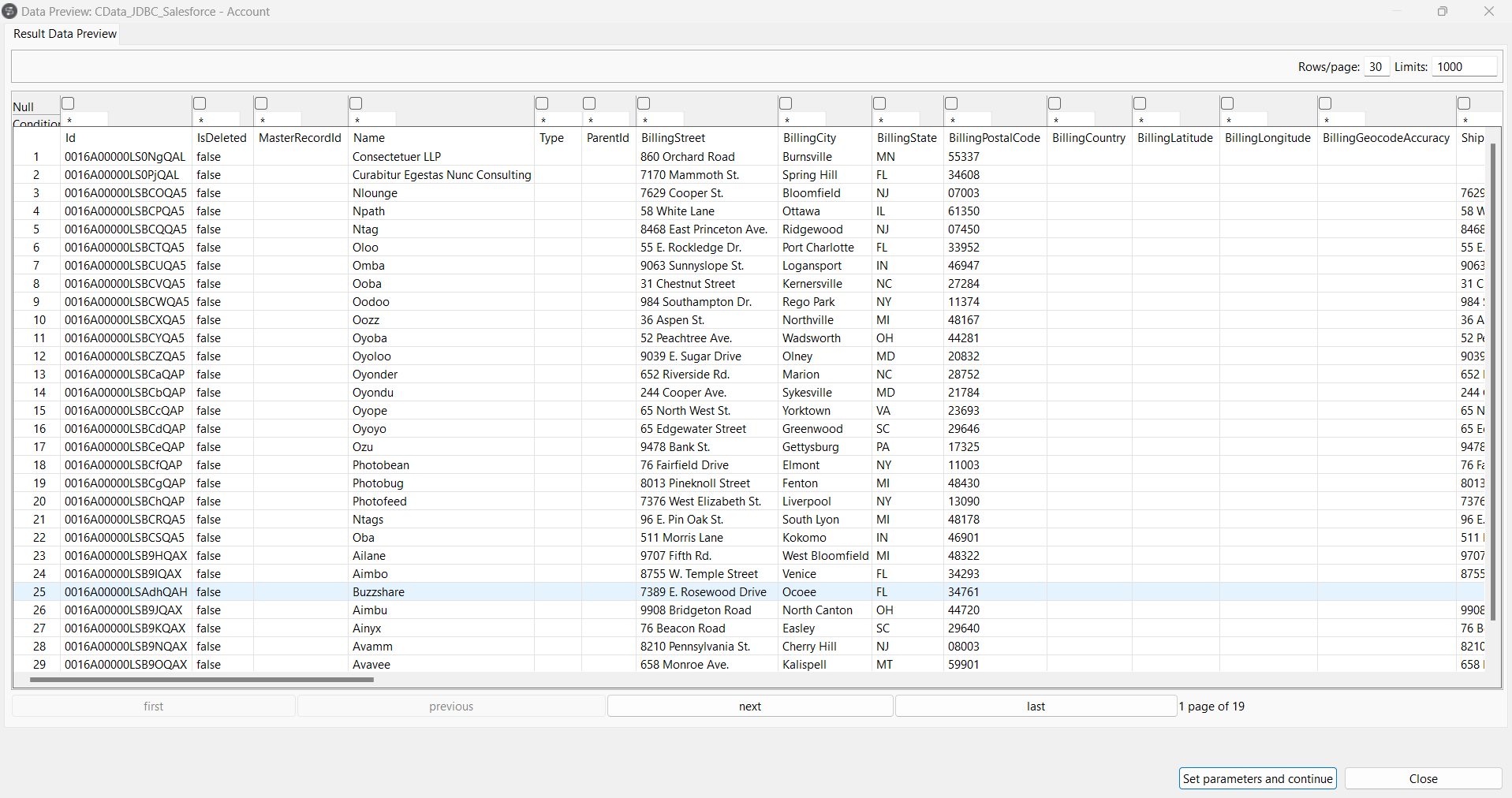Select the Null checkbox for BillingCountry column
Viewport: 1512px width, 798px height.
pyautogui.click(x=1055, y=103)
